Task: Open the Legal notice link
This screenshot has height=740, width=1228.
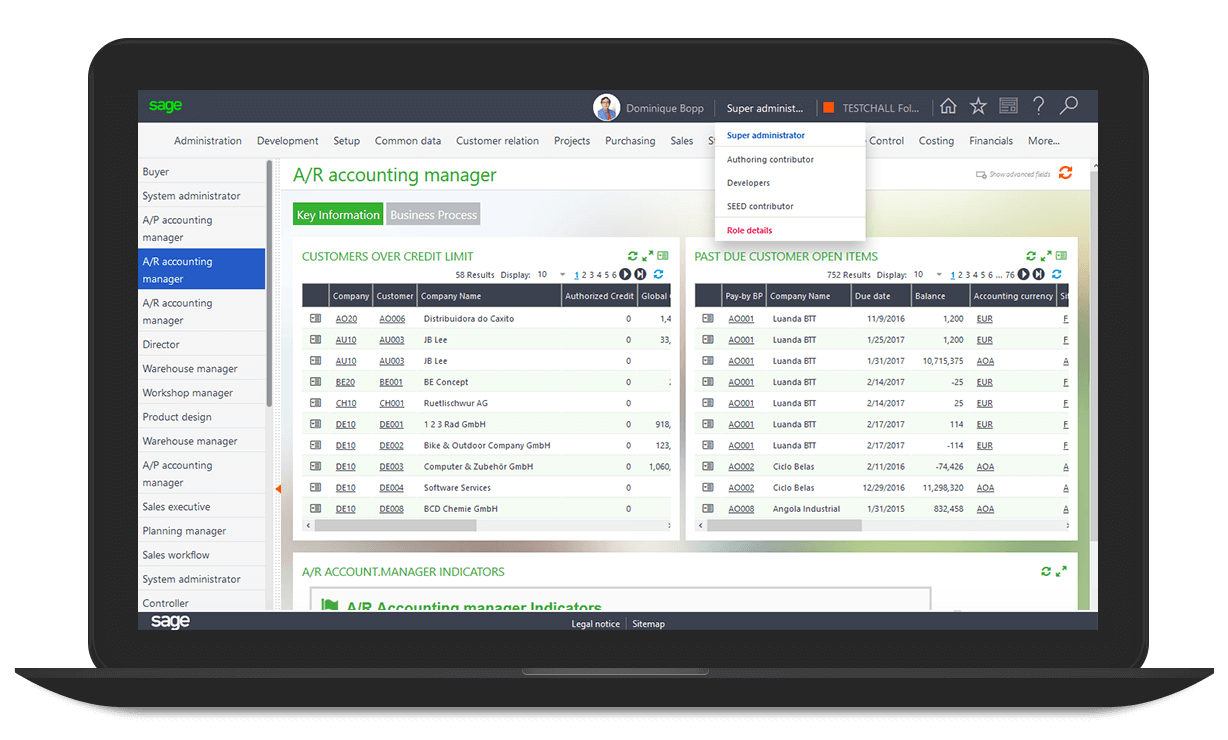Action: [595, 624]
